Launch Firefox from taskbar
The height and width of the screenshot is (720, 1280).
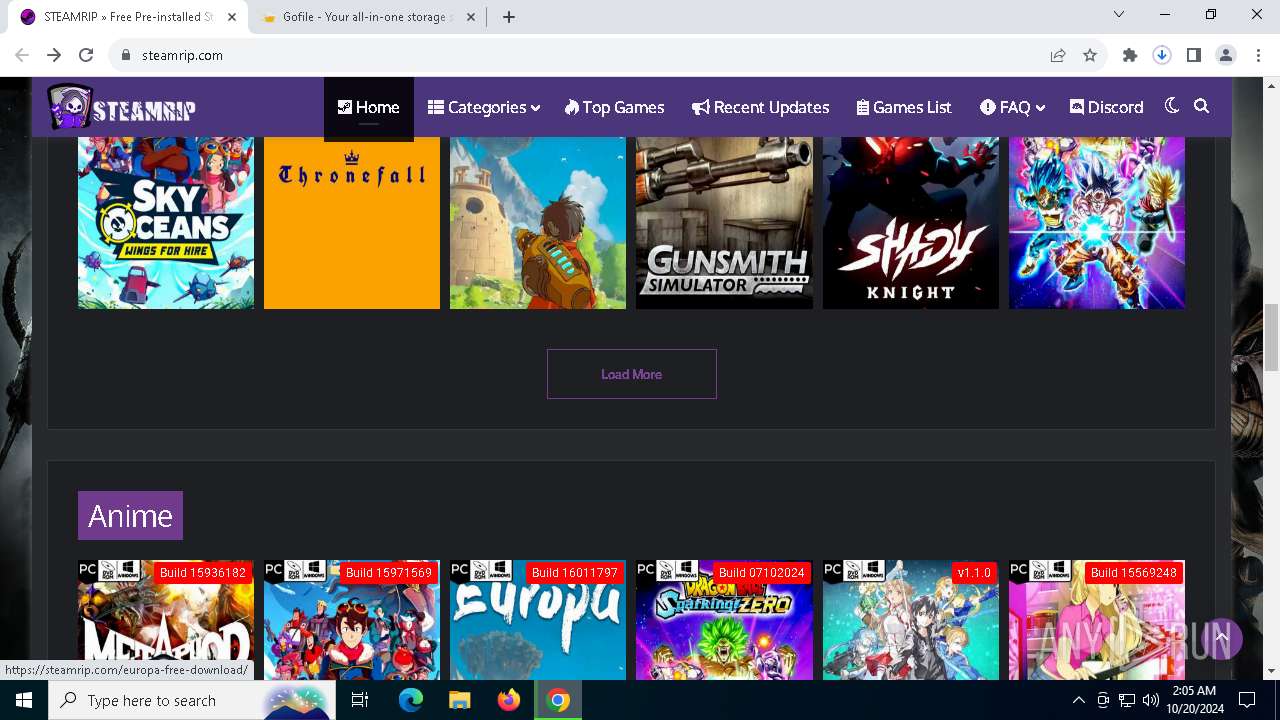tap(509, 700)
